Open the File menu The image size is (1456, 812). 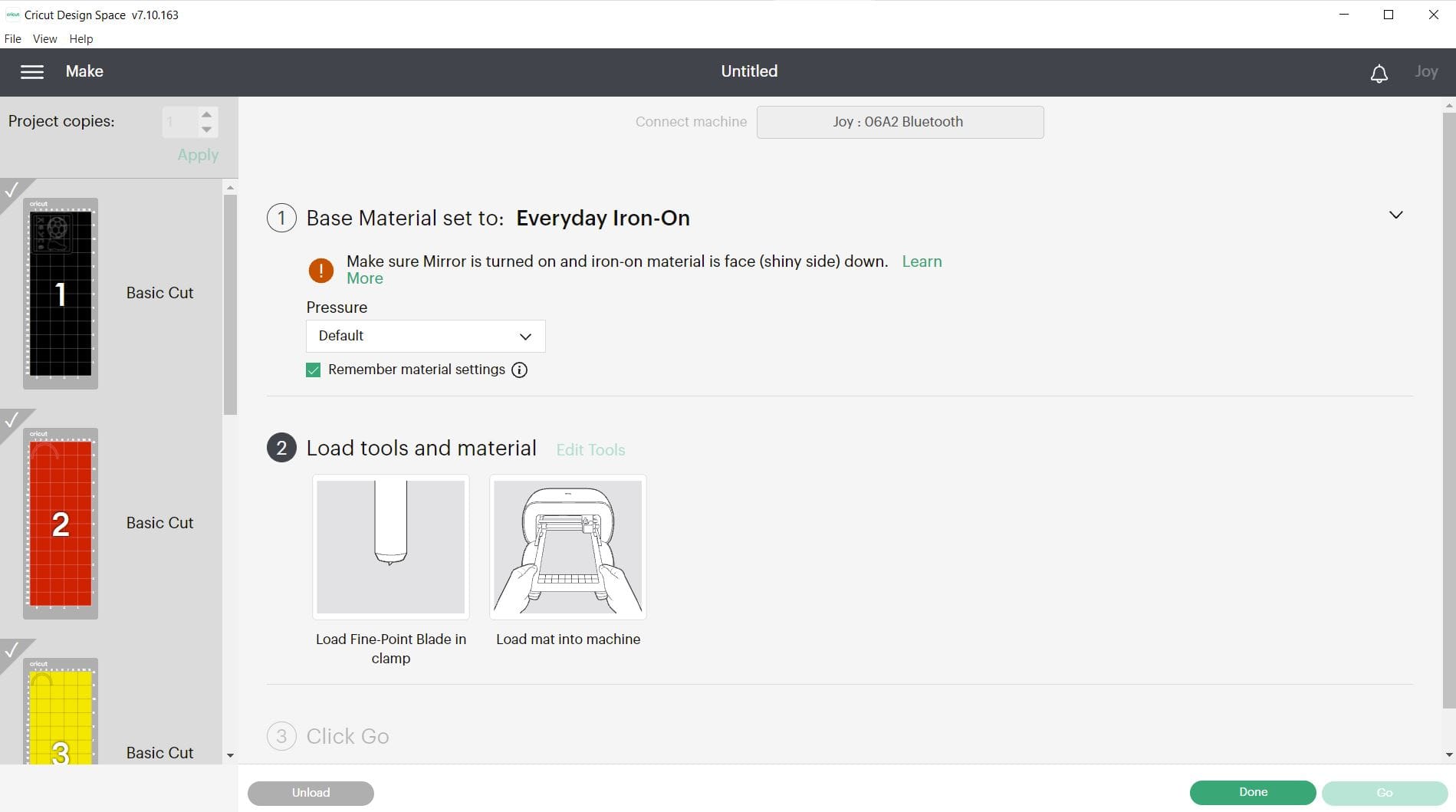[13, 39]
